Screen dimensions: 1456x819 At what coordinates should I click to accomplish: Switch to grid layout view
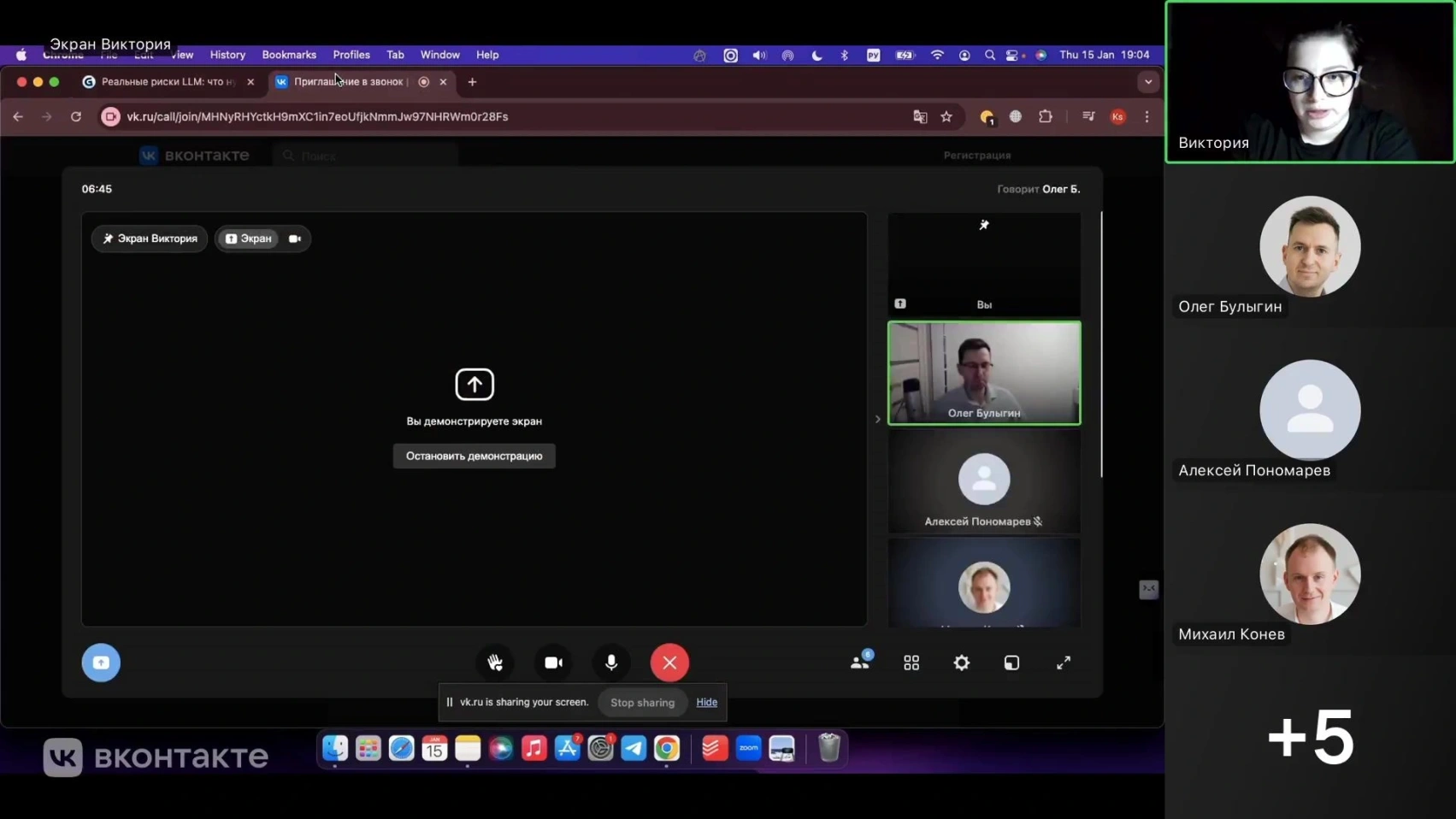point(911,663)
